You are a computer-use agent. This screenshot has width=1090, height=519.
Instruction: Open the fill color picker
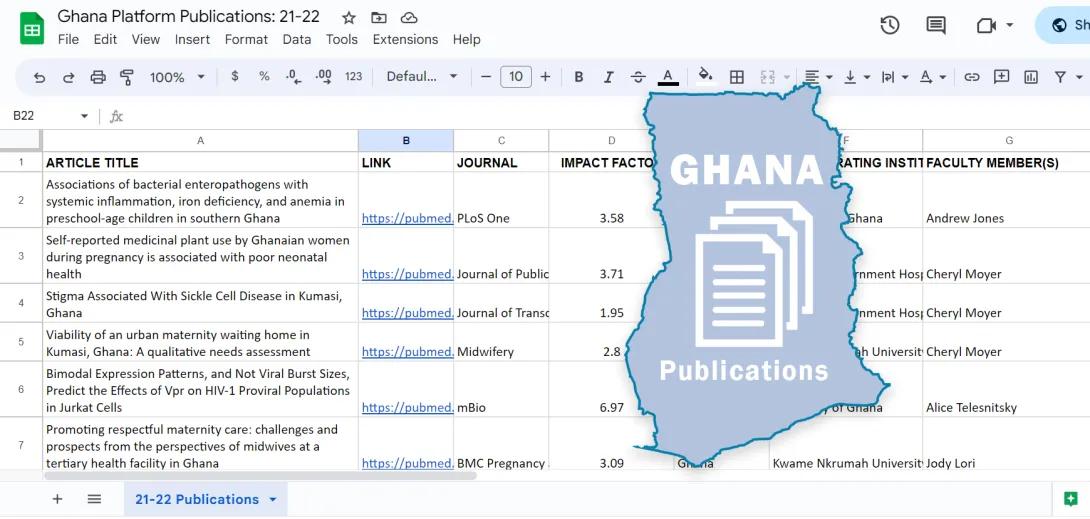(x=706, y=77)
